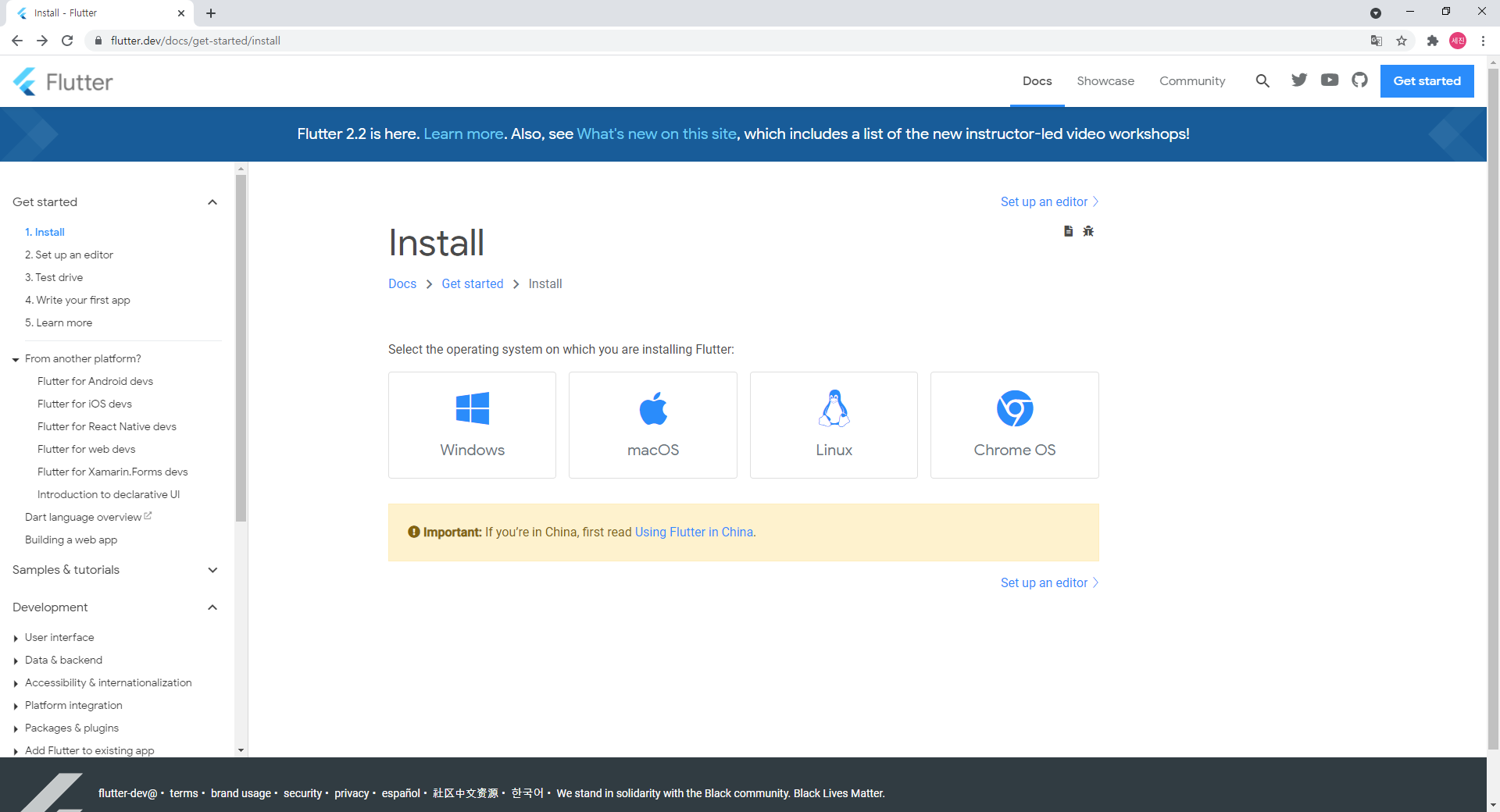Screen dimensions: 1500x812
Task: Follow the Learn more banner link
Action: pyautogui.click(x=463, y=134)
